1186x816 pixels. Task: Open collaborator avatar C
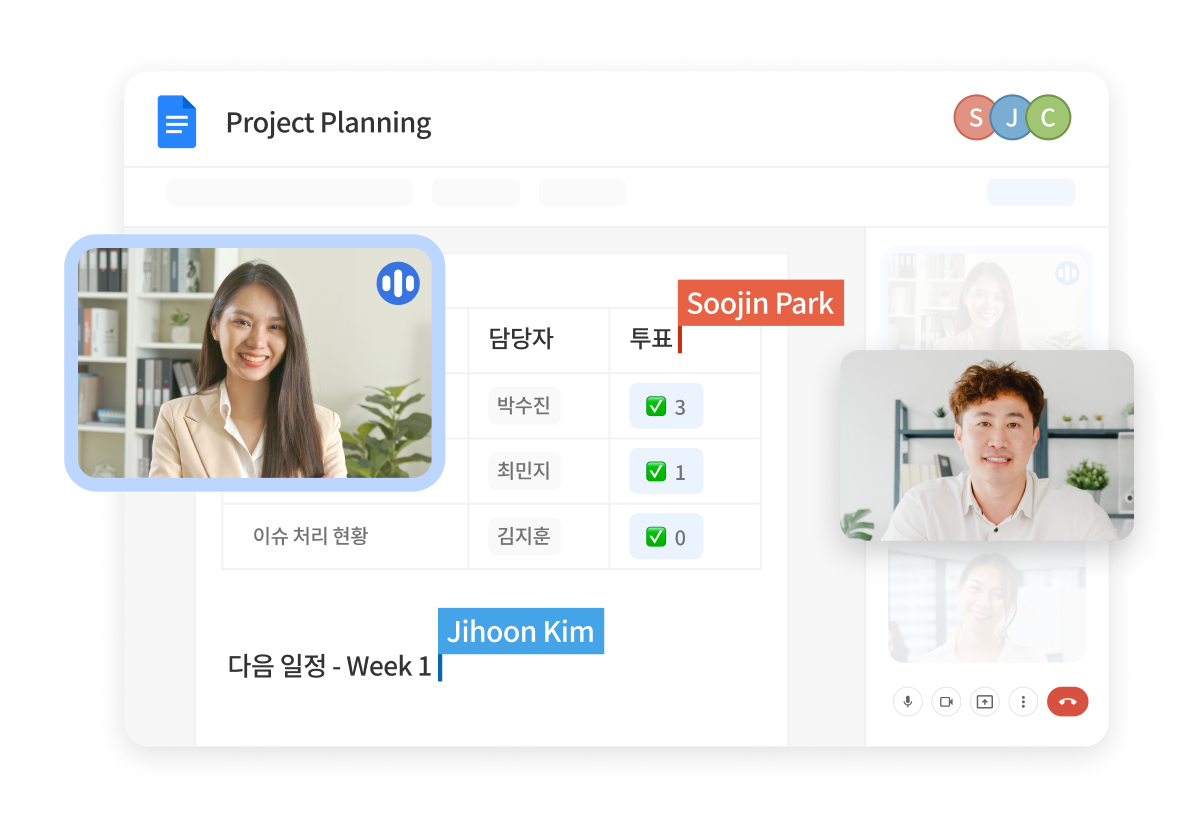tap(1048, 117)
